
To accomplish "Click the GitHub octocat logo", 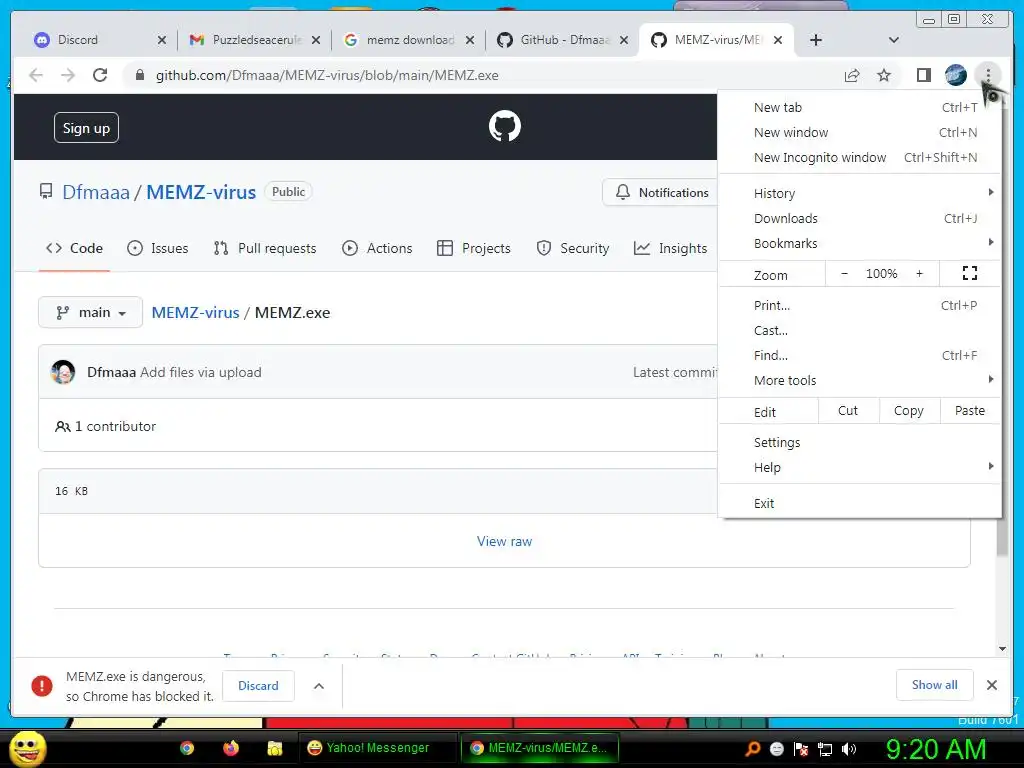I will point(505,126).
